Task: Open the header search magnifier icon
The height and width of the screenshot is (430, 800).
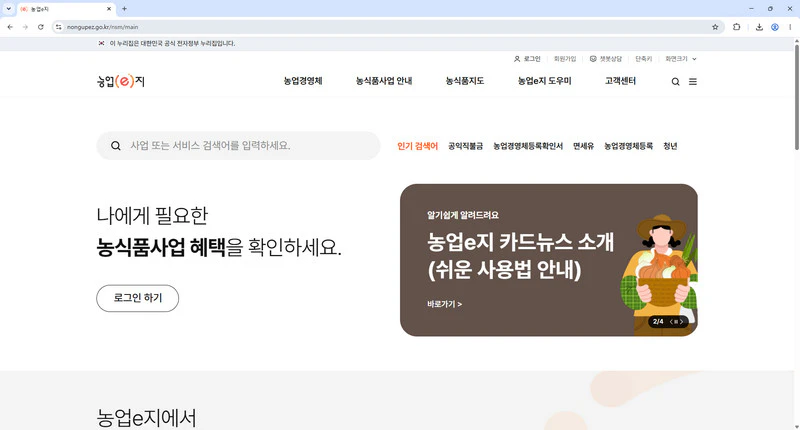Action: (x=675, y=82)
